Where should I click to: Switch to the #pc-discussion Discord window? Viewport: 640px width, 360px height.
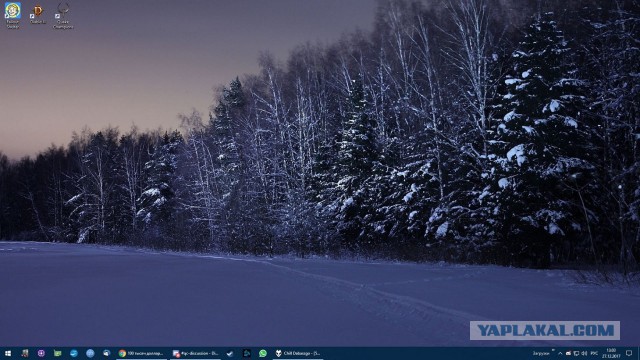tap(196, 353)
